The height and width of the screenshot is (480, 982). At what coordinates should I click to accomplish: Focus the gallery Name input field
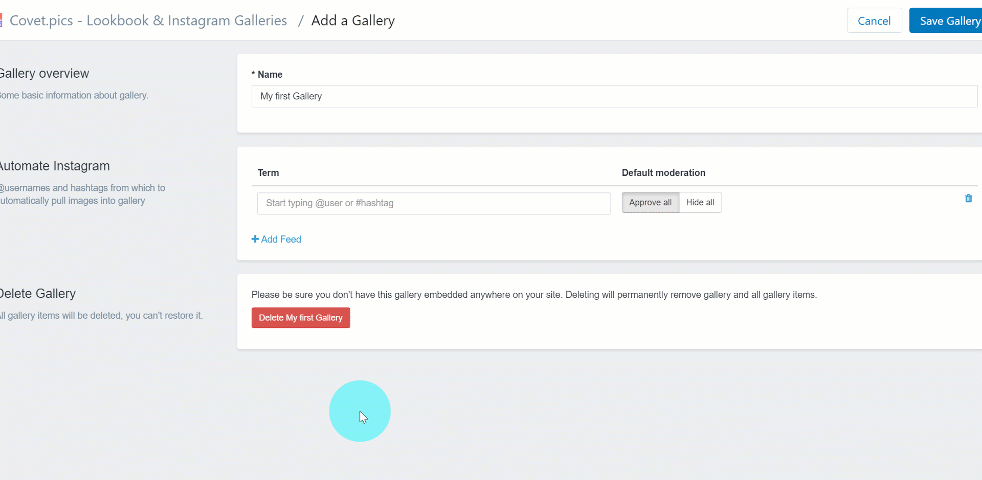[614, 97]
